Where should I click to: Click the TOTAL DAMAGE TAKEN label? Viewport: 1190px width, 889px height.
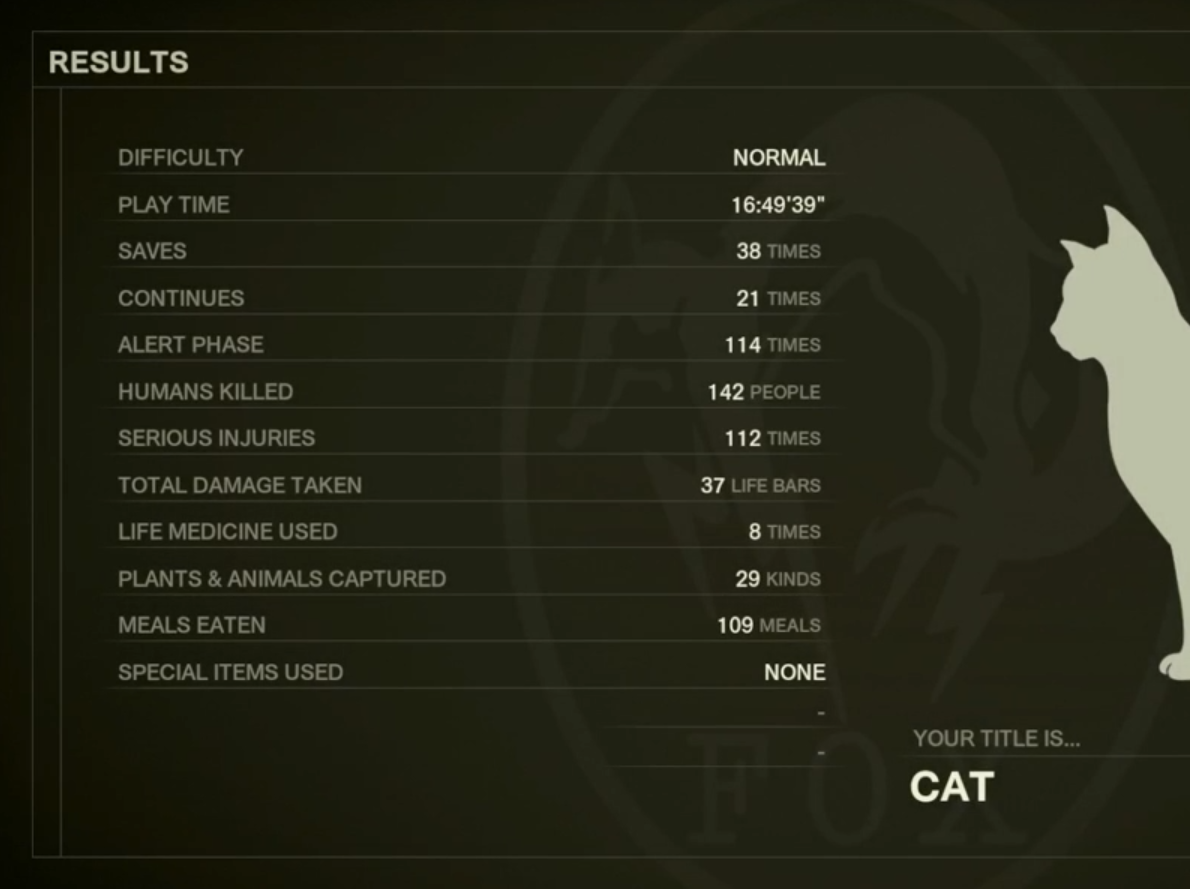point(240,485)
